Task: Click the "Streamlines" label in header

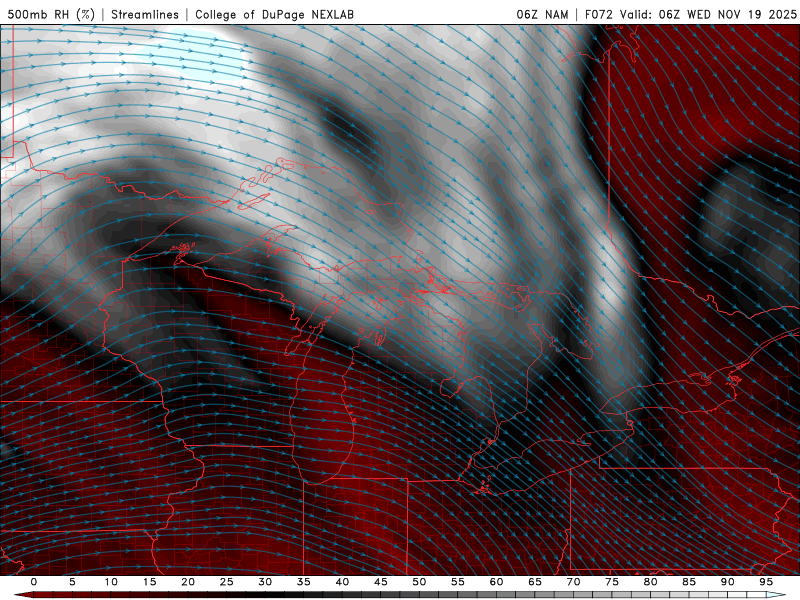Action: point(145,14)
